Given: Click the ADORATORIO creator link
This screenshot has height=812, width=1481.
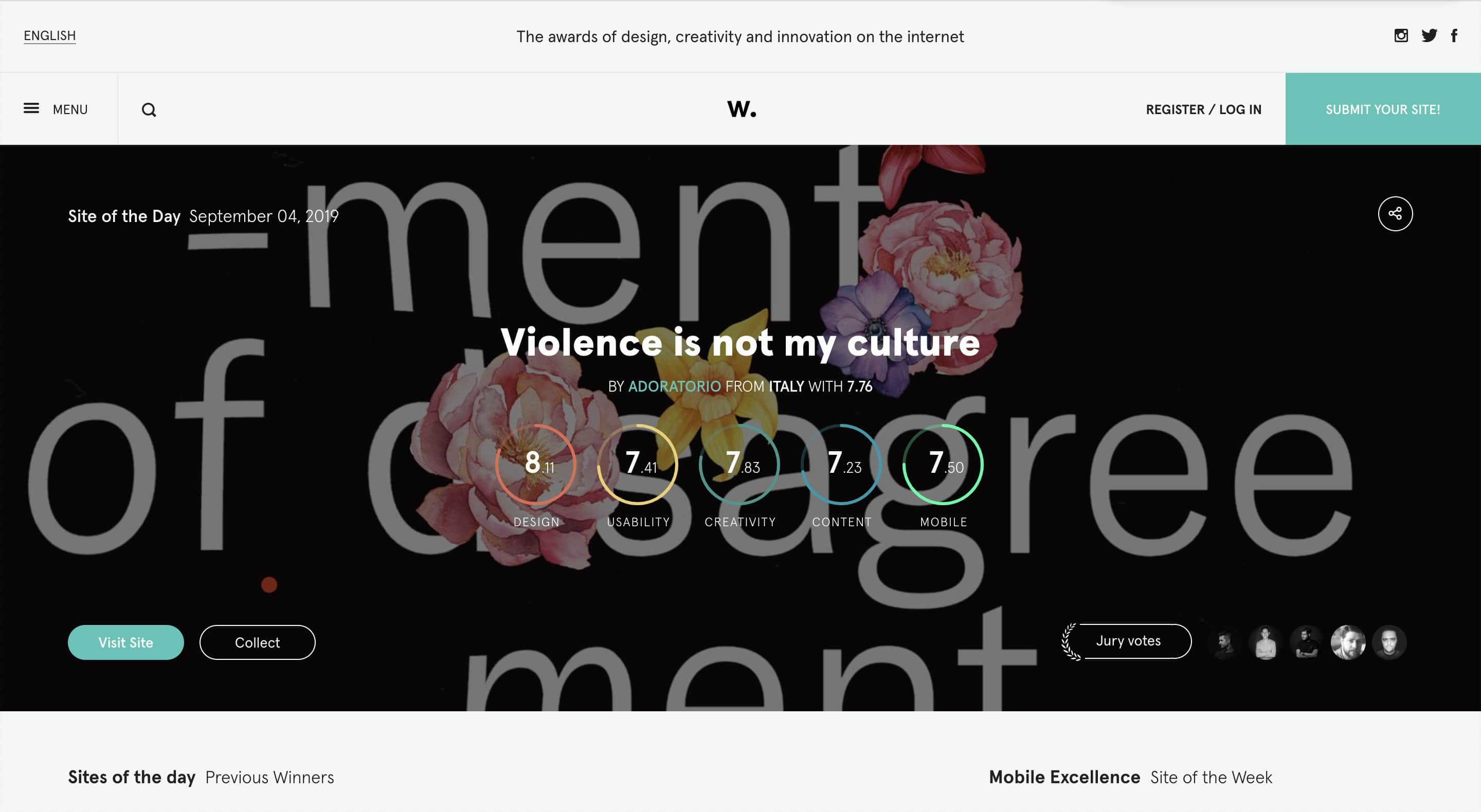Looking at the screenshot, I should [674, 386].
